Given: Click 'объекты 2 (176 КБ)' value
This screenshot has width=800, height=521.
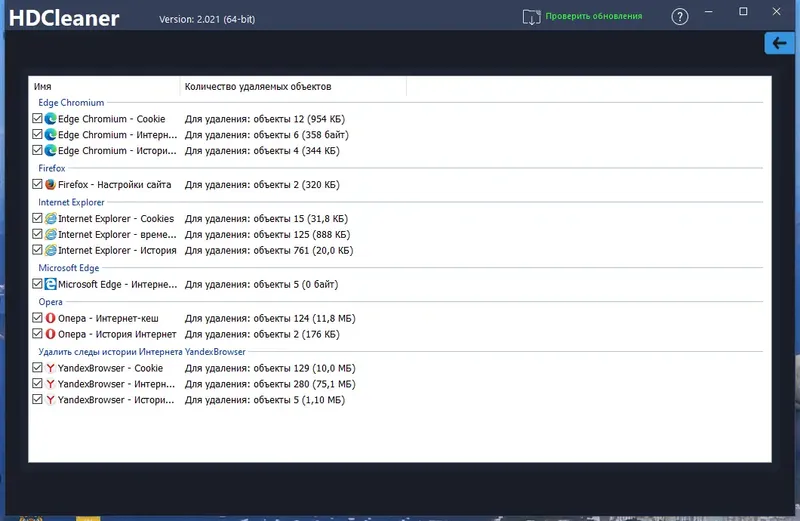Looking at the screenshot, I should coord(296,334).
